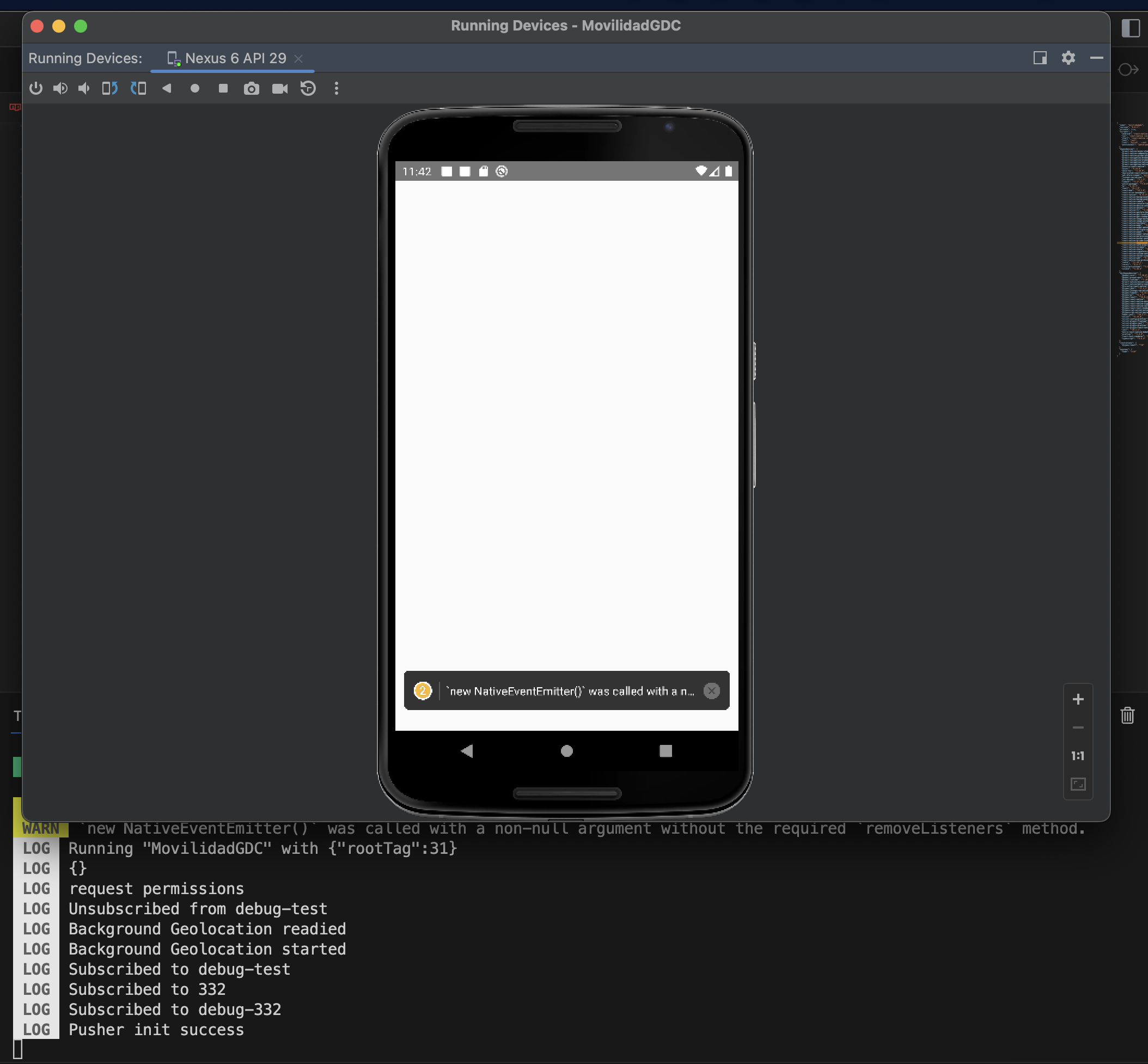Viewport: 1148px width, 1064px height.
Task: Rotate the emulator screen right
Action: [x=138, y=88]
